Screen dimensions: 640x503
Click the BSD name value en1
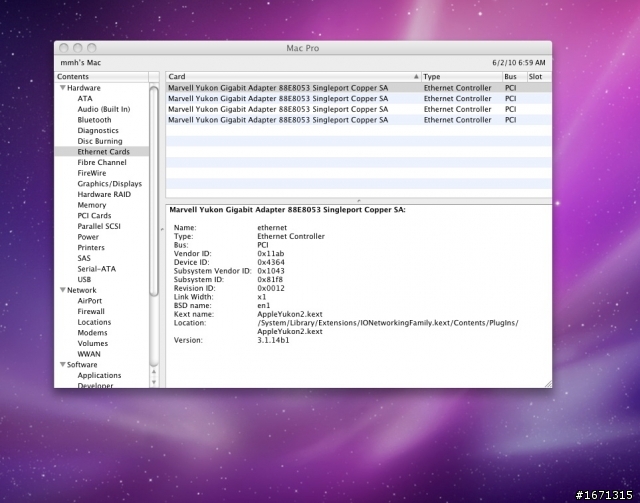pyautogui.click(x=264, y=305)
